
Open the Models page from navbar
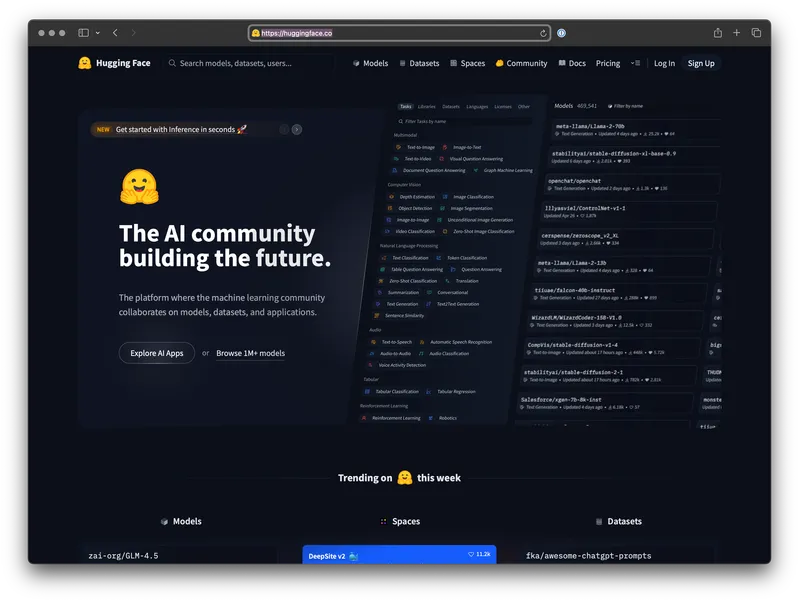(x=370, y=63)
